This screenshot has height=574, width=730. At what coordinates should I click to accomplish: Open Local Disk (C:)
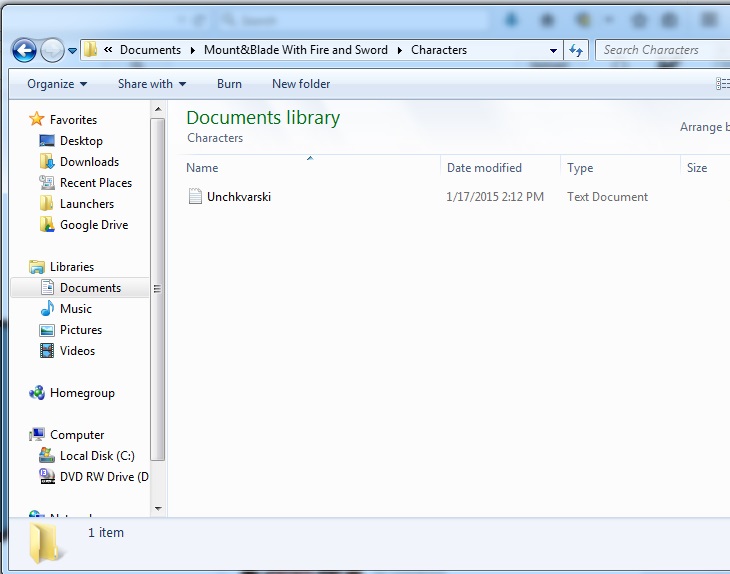pos(97,456)
